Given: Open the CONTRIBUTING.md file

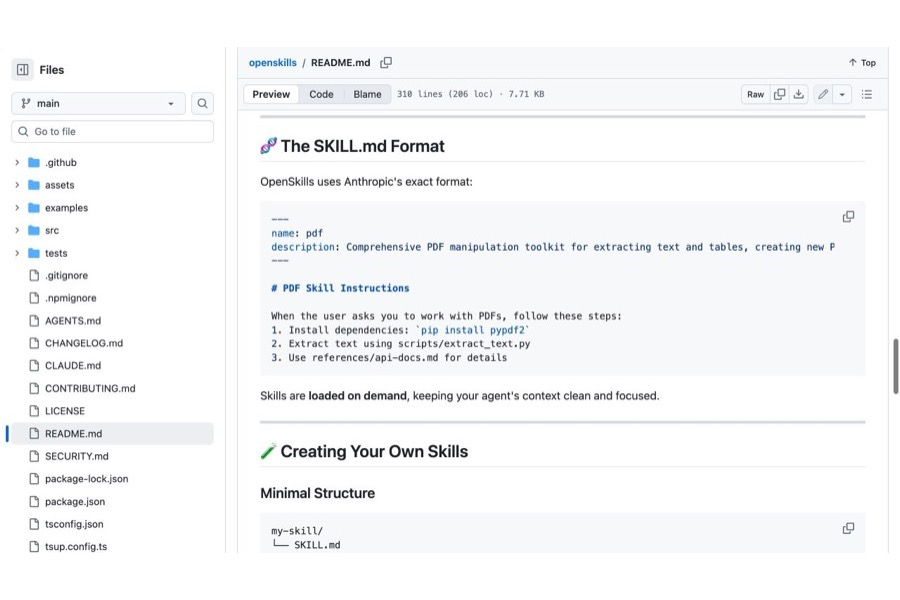Looking at the screenshot, I should tap(90, 389).
